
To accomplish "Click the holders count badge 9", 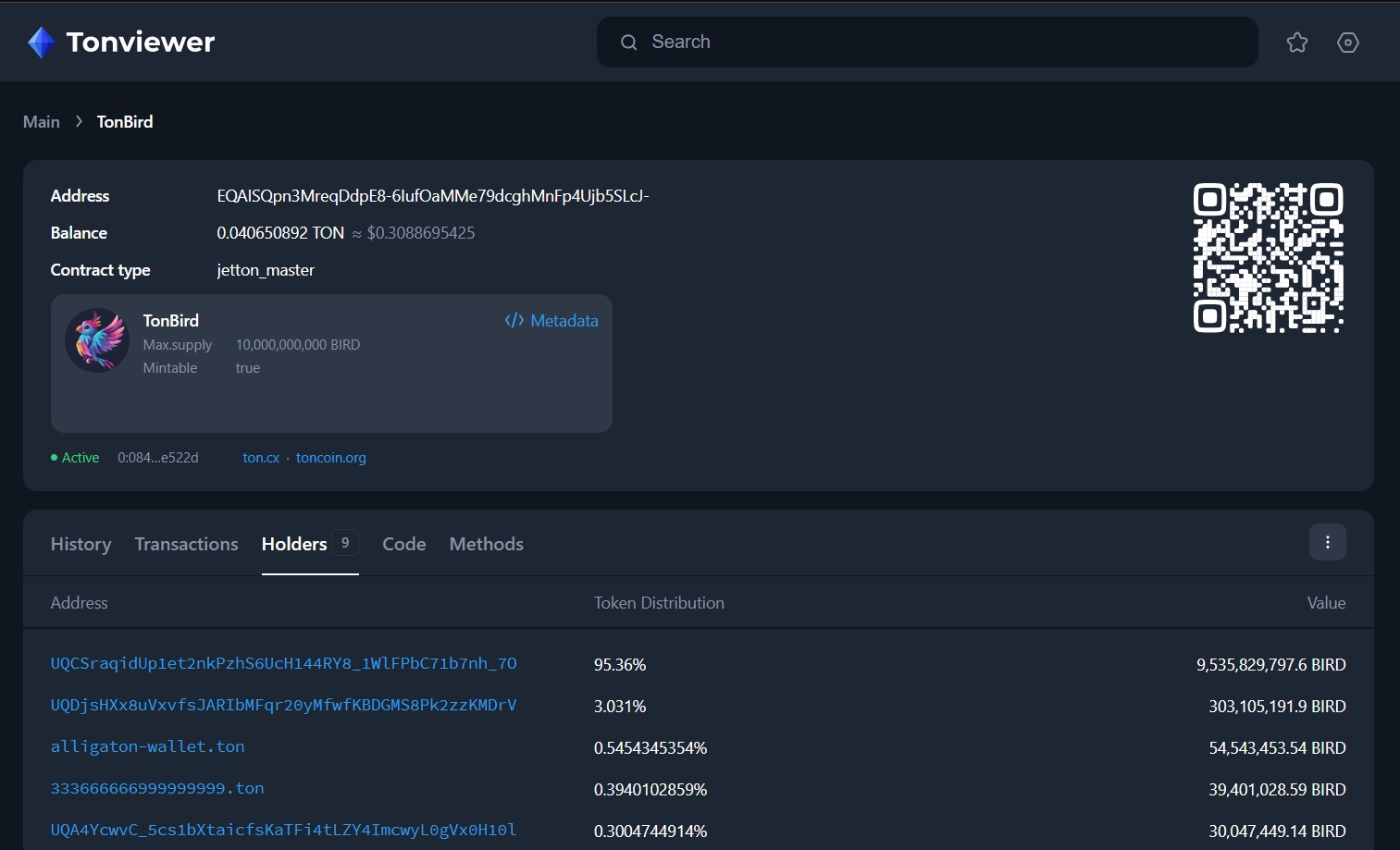I will tap(345, 543).
